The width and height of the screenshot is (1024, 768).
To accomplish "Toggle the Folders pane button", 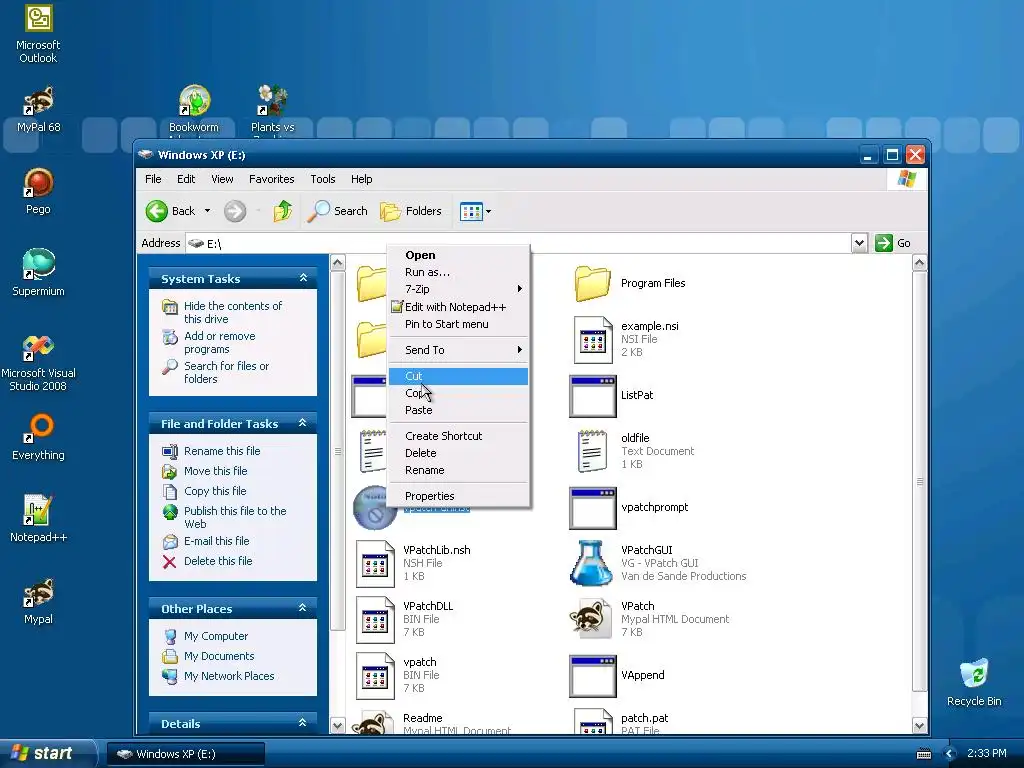I will point(411,211).
